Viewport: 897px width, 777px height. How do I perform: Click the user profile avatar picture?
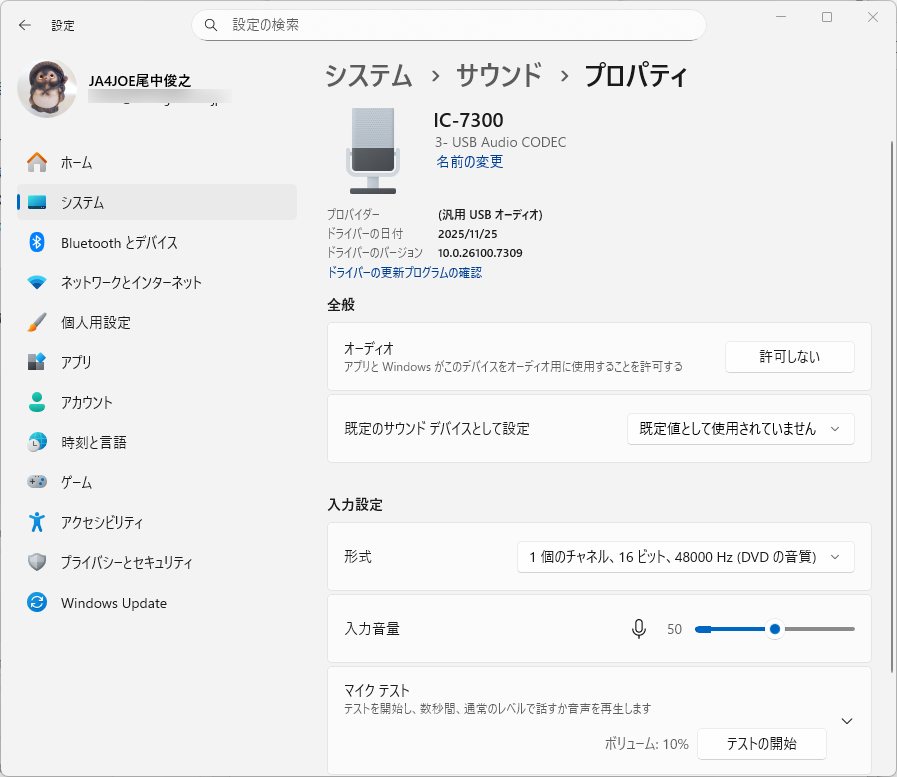pos(47,89)
